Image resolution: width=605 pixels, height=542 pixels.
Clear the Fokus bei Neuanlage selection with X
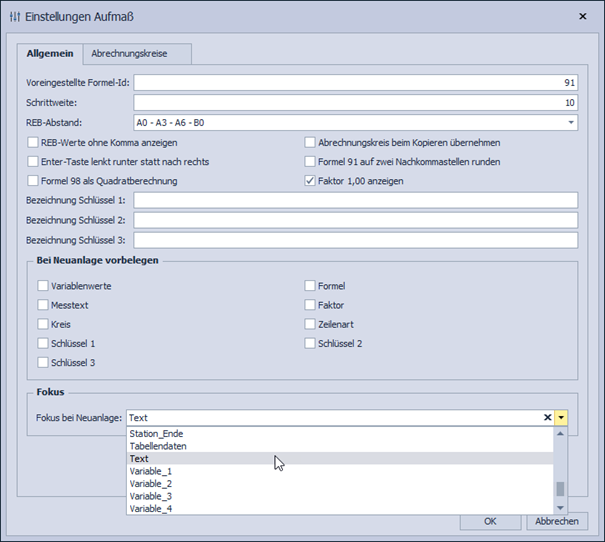point(547,418)
